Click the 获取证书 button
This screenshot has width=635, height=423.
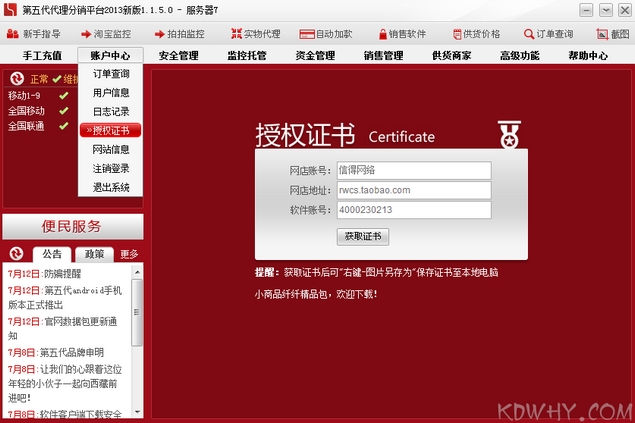[363, 237]
